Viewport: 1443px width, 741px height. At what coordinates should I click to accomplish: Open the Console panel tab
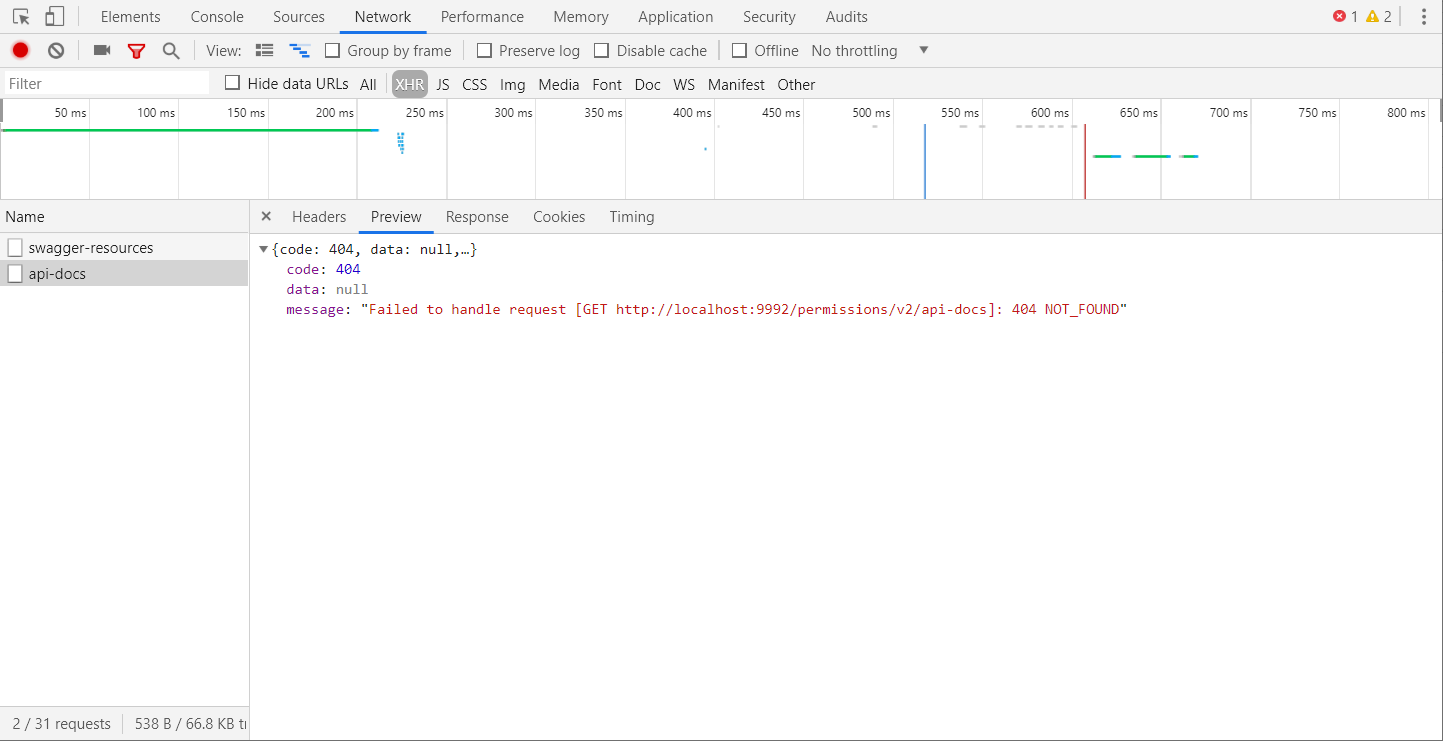pos(217,17)
